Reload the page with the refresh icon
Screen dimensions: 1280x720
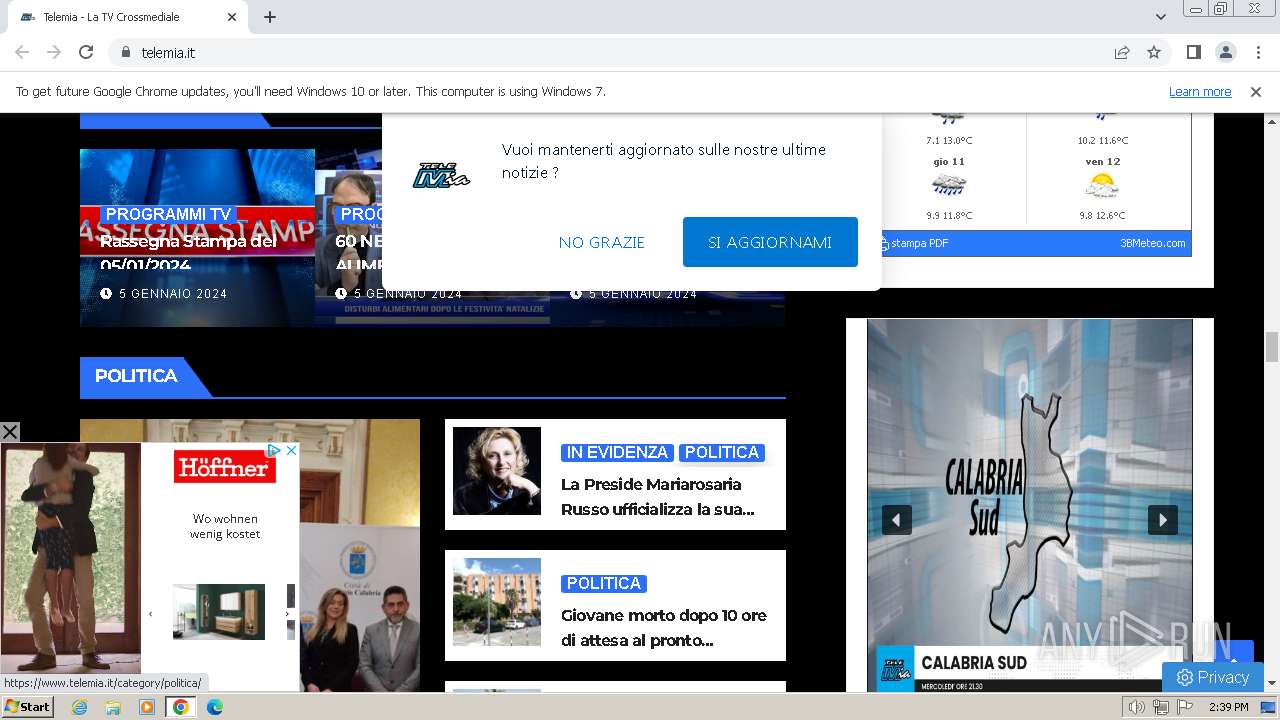(86, 52)
